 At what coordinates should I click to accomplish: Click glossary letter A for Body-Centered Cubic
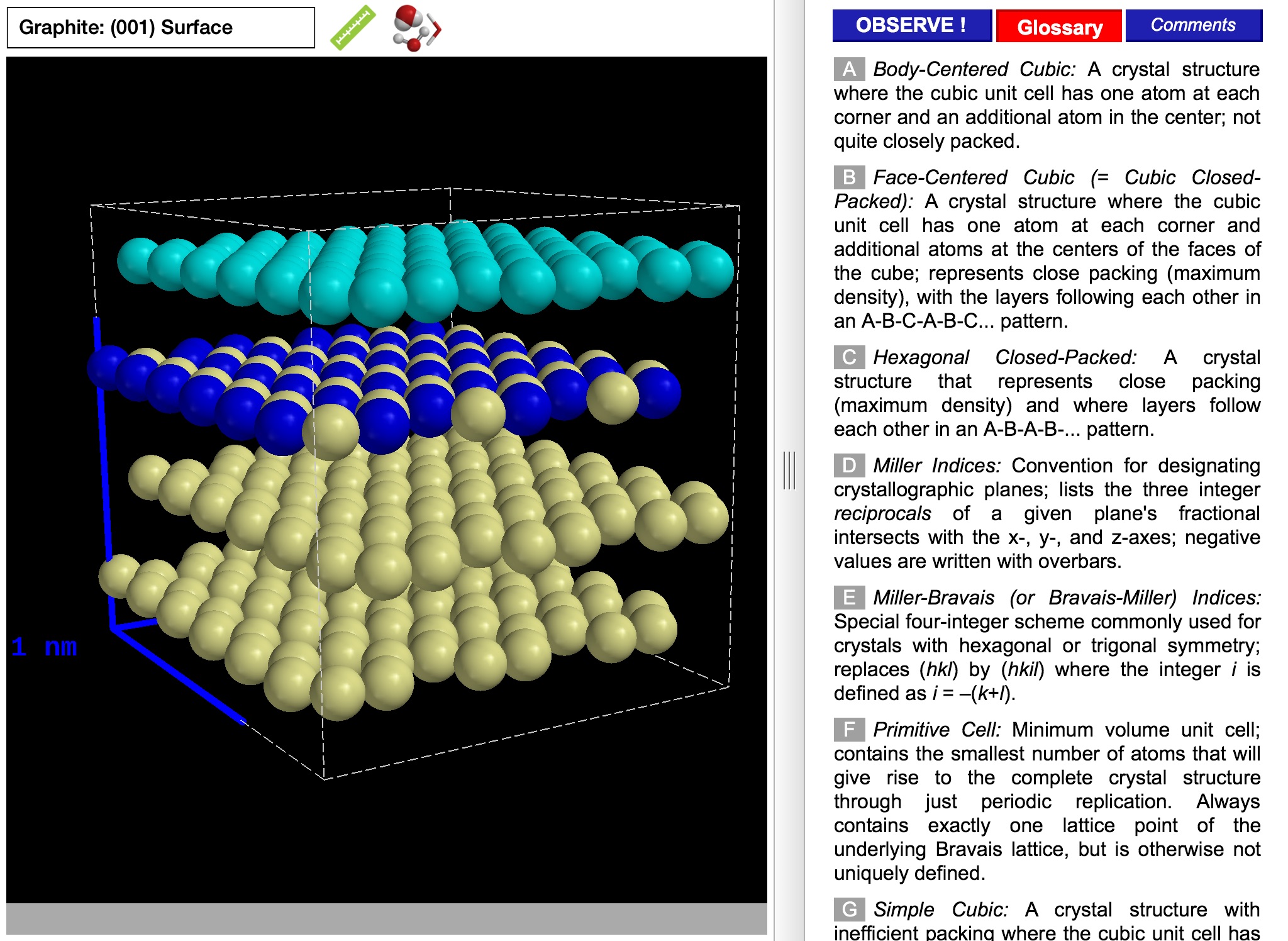click(x=849, y=69)
